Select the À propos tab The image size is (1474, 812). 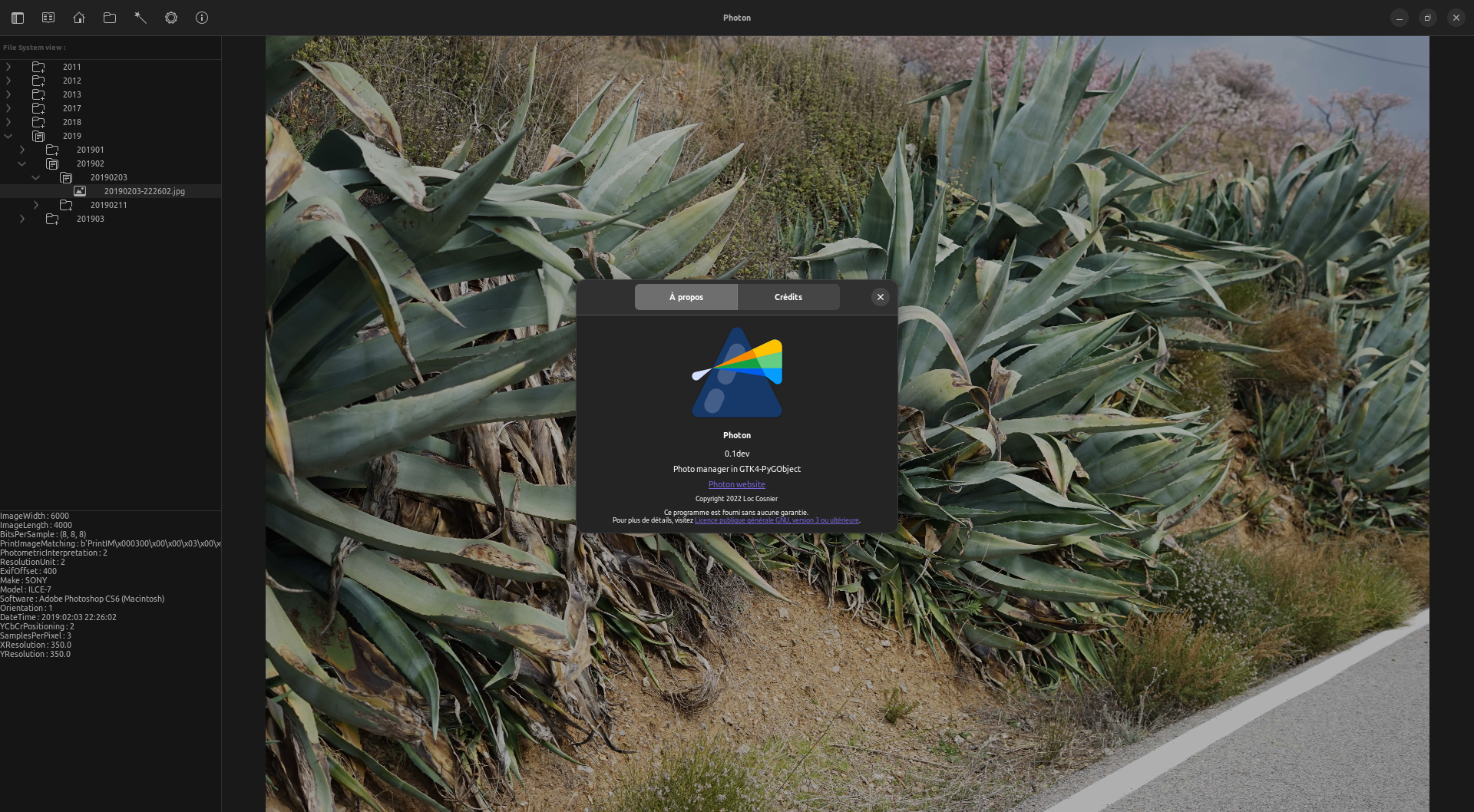[x=686, y=297]
